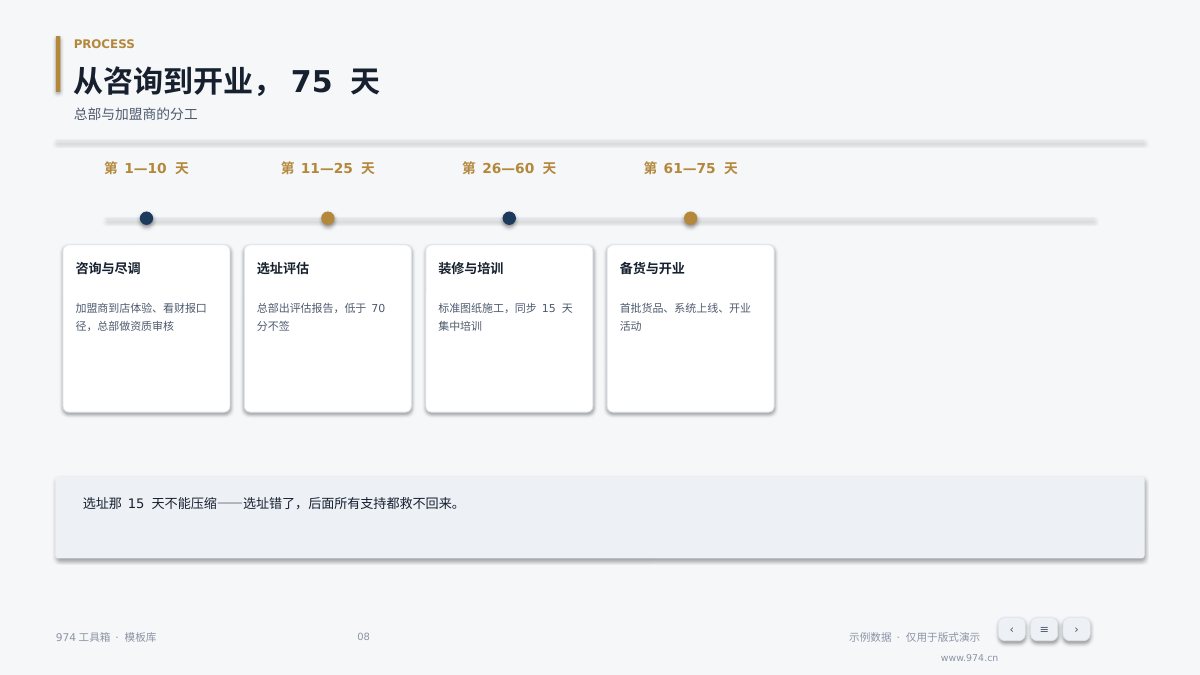Image resolution: width=1200 pixels, height=675 pixels.
Task: Click the footer text 974 工具箱 · 模板库
Action: pos(106,637)
